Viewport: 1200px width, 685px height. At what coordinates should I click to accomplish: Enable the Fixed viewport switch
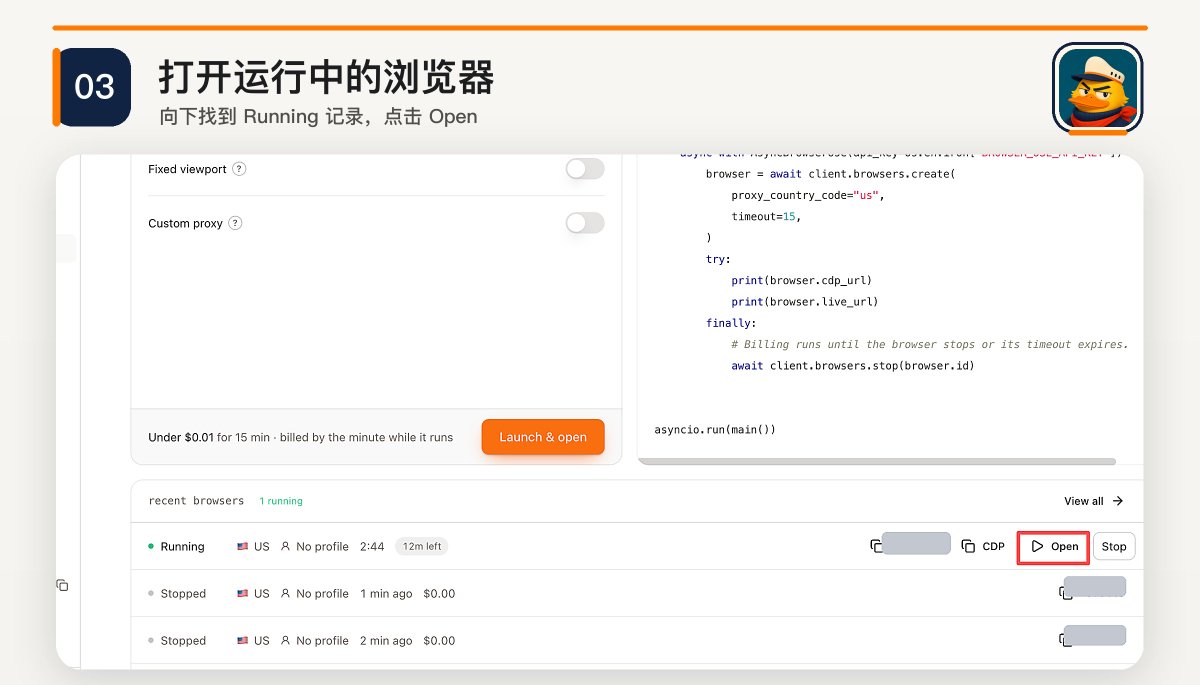click(585, 169)
